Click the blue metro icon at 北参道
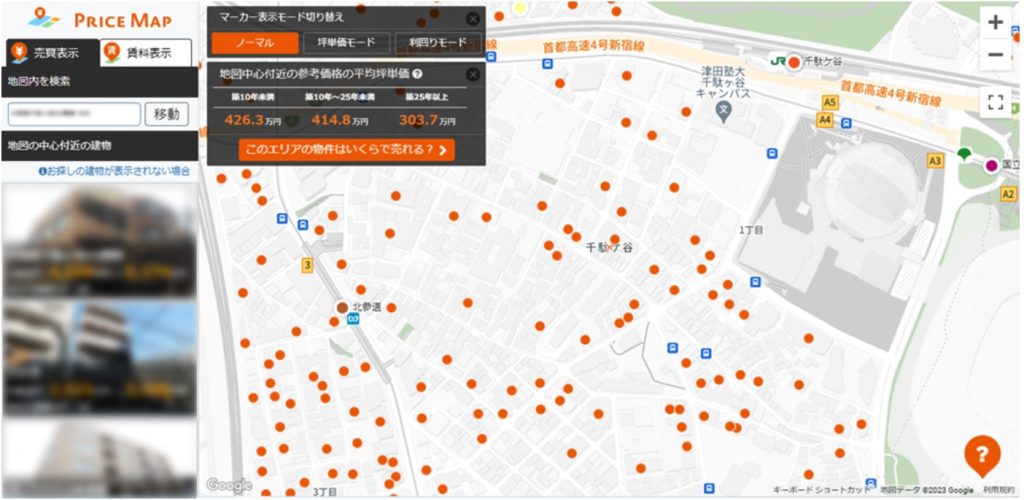This screenshot has width=1024, height=500. click(353, 319)
